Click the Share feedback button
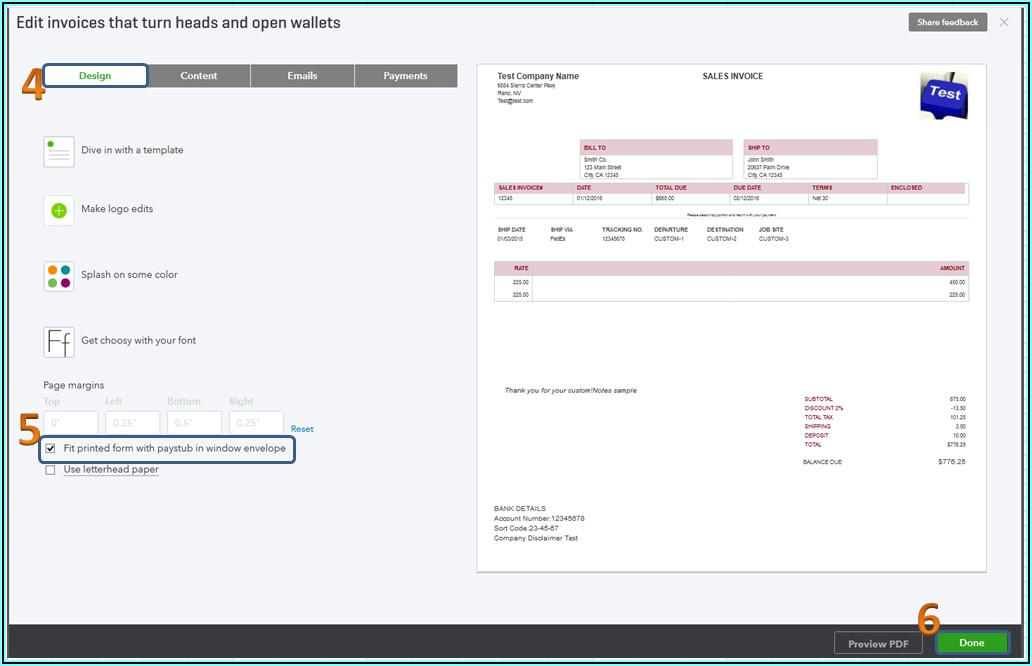This screenshot has height=666, width=1032. (947, 22)
